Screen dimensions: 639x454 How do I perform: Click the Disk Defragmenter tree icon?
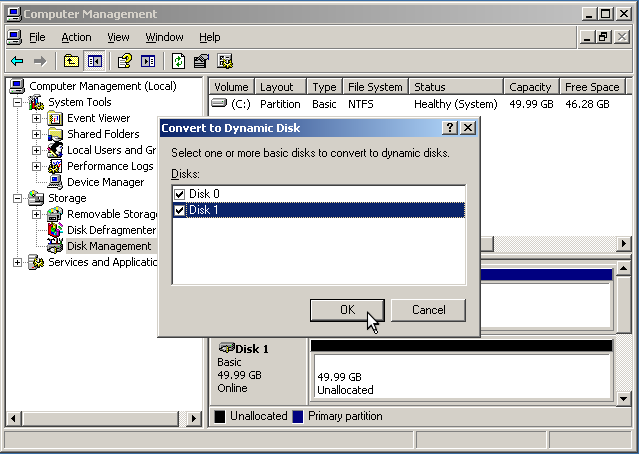(55, 230)
